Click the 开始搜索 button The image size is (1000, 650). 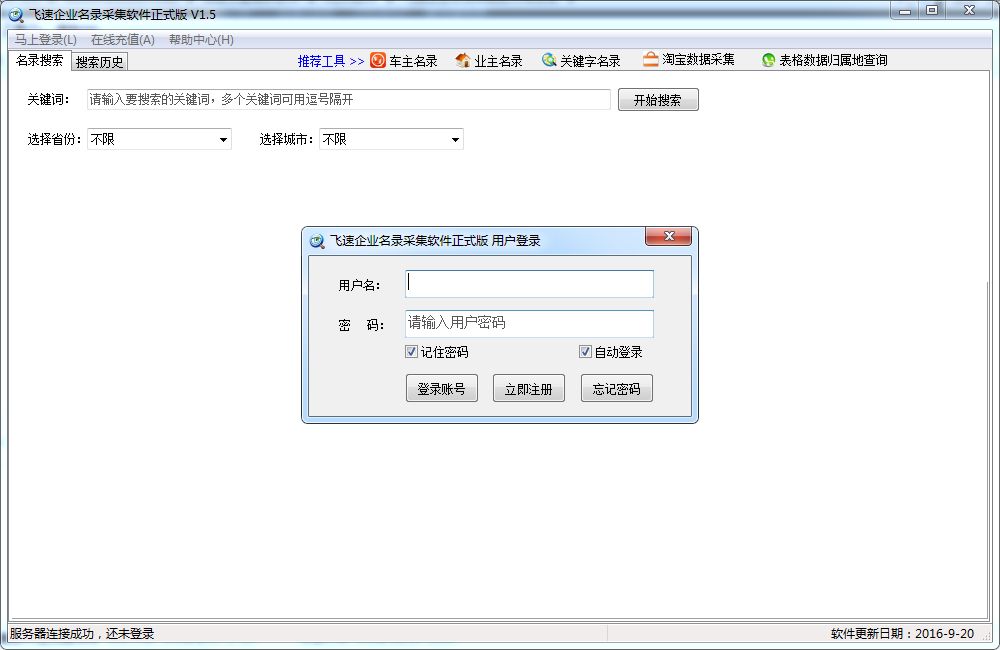click(x=658, y=100)
